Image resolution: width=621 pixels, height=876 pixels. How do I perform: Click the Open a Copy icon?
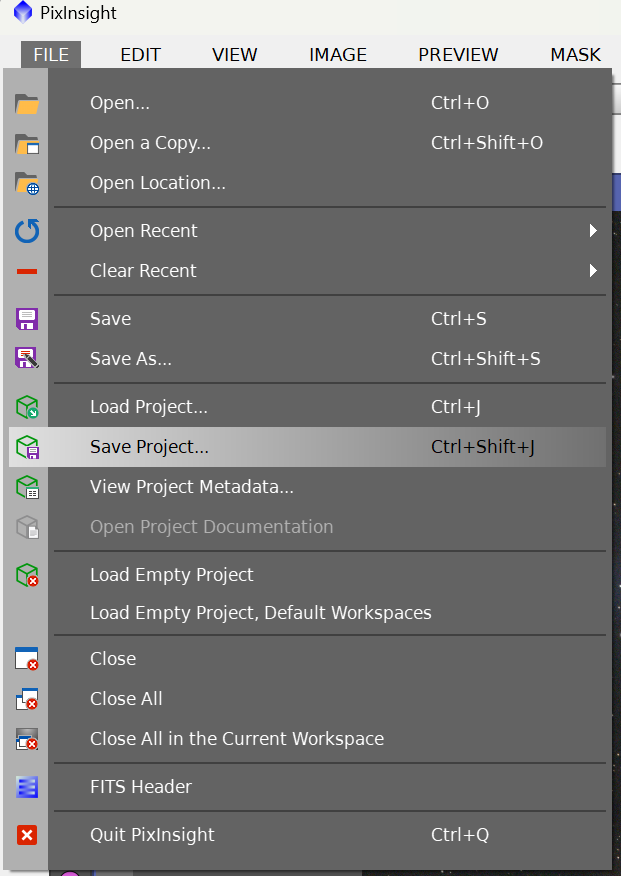point(27,143)
